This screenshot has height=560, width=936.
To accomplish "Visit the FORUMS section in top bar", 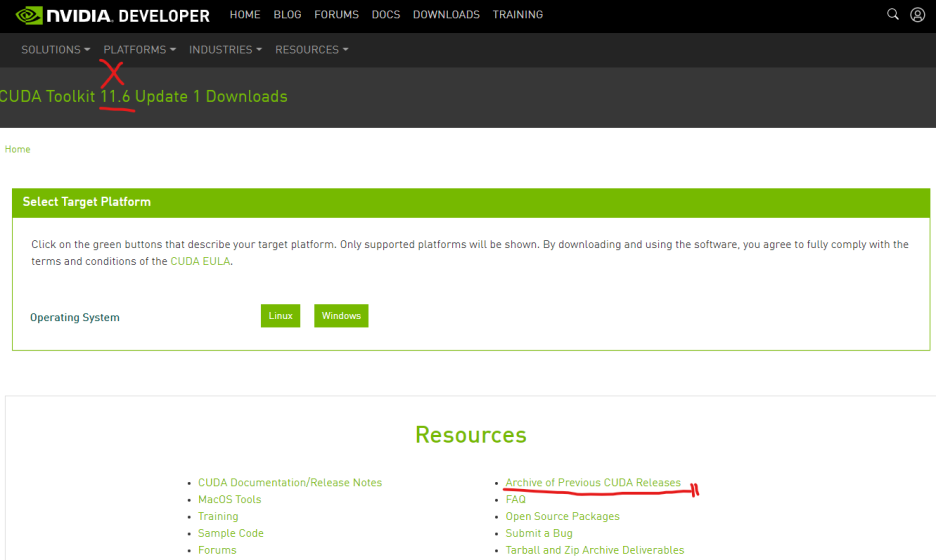I will 336,14.
